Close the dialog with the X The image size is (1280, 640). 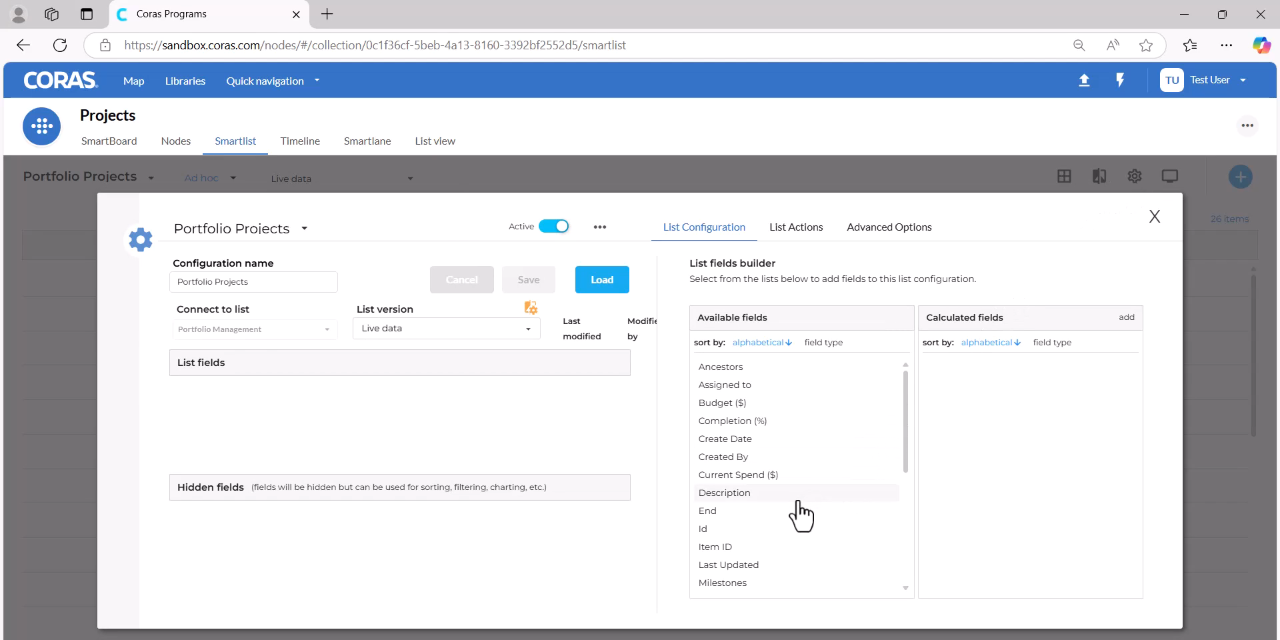click(1154, 216)
